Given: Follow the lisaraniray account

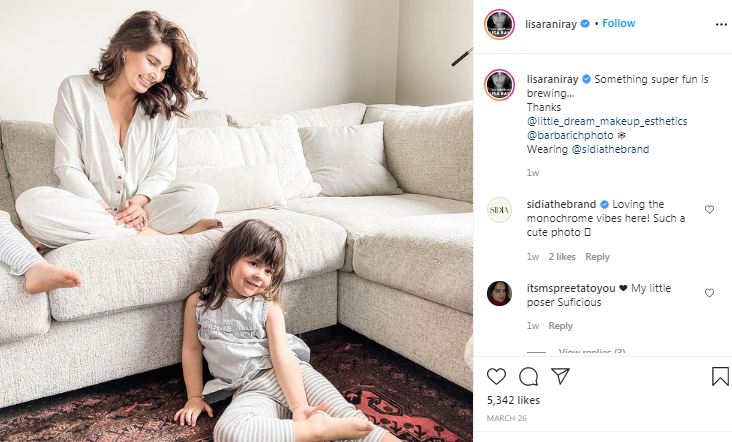Looking at the screenshot, I should point(619,23).
